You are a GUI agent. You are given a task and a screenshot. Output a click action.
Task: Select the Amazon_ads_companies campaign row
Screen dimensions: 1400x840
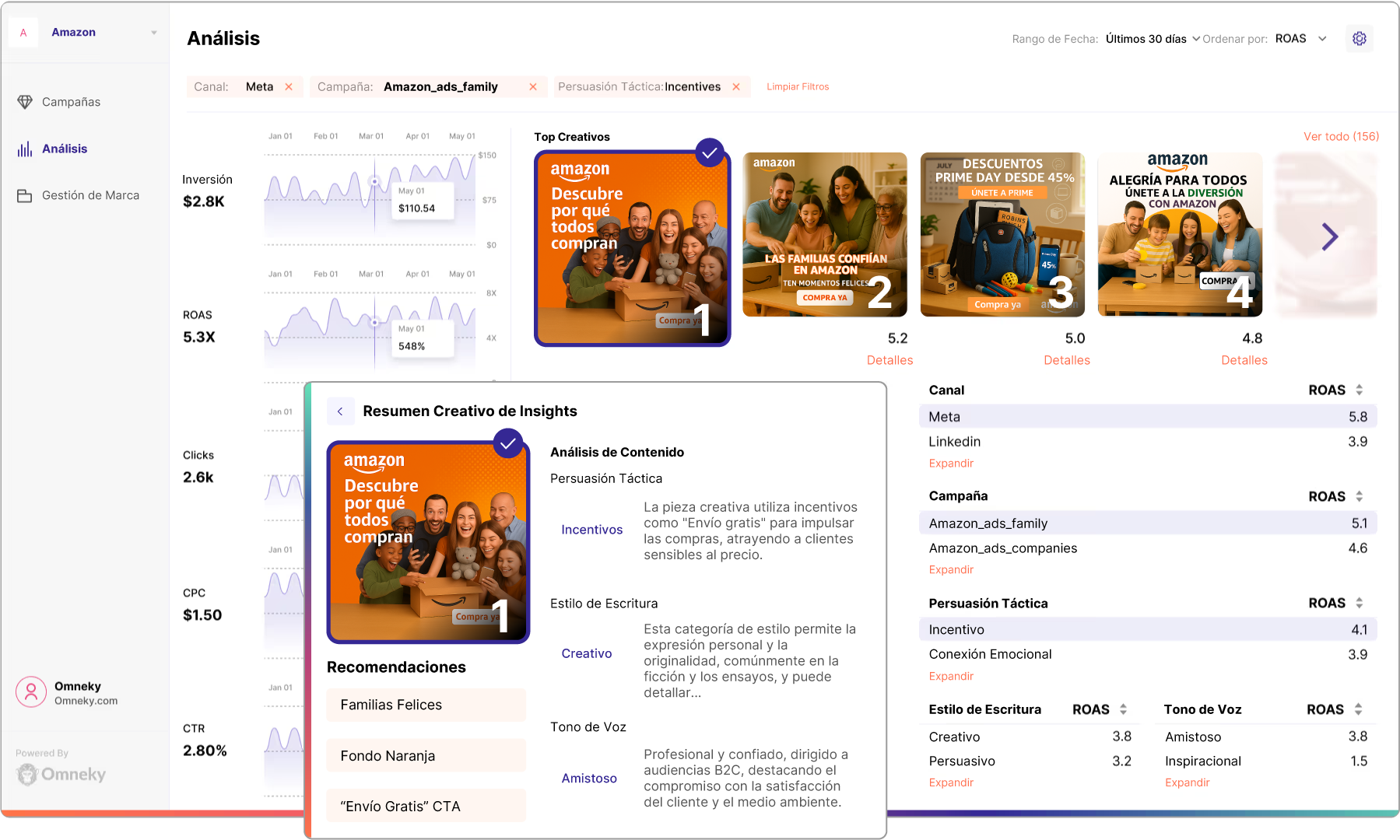tap(1148, 548)
